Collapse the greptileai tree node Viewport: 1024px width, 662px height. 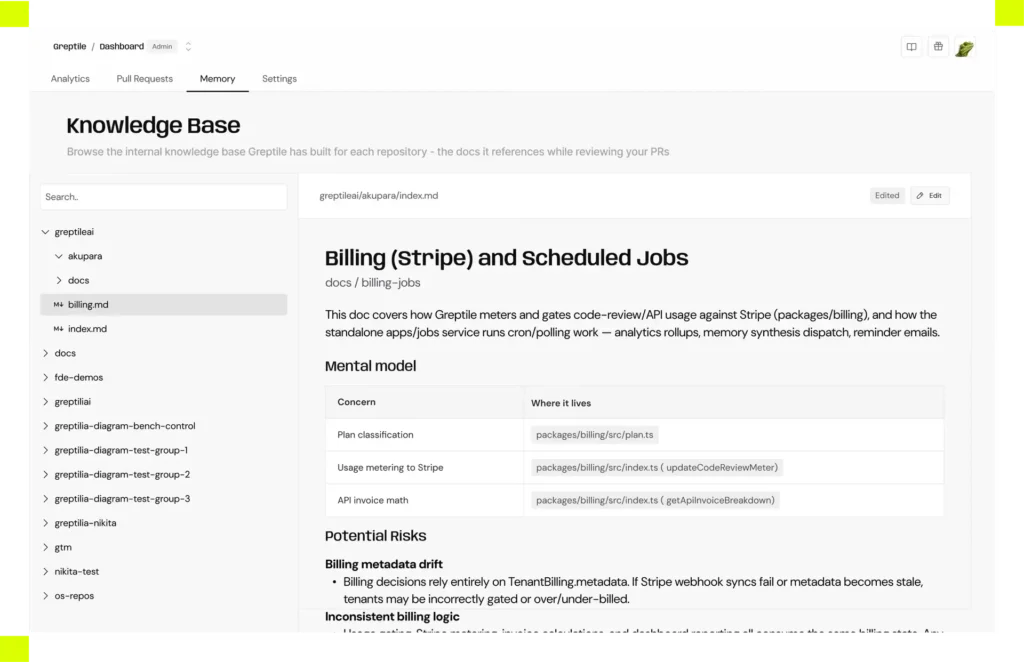[45, 232]
